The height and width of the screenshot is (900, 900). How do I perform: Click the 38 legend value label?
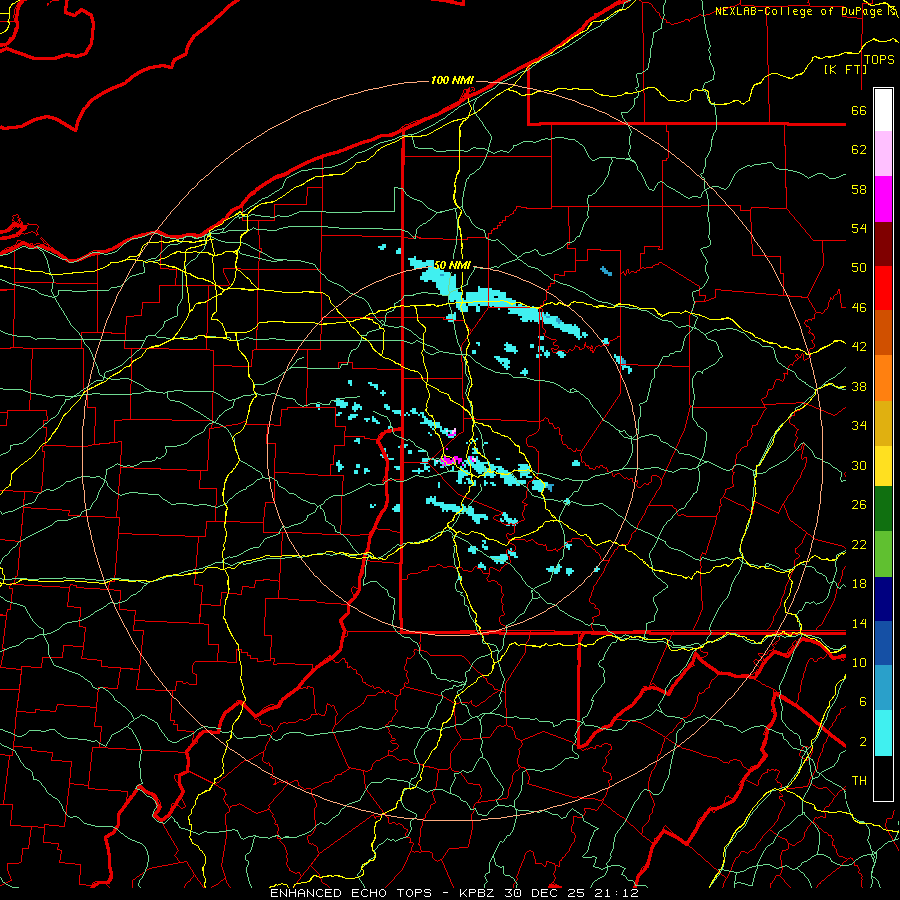click(859, 386)
